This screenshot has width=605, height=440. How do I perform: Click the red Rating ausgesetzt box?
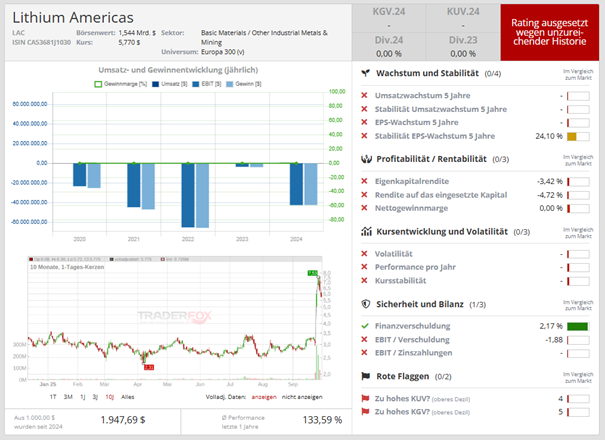pyautogui.click(x=549, y=32)
